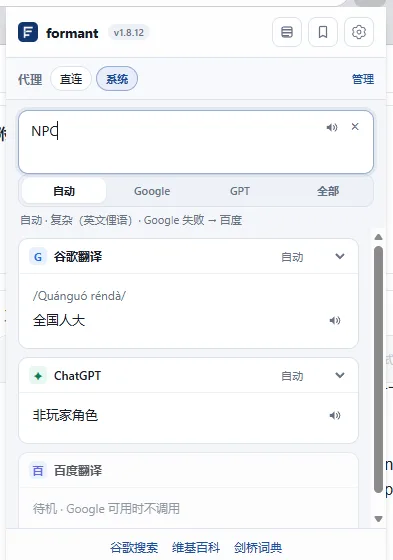Play audio for 非玩家角色 translation
The height and width of the screenshot is (560, 393).
[335, 415]
